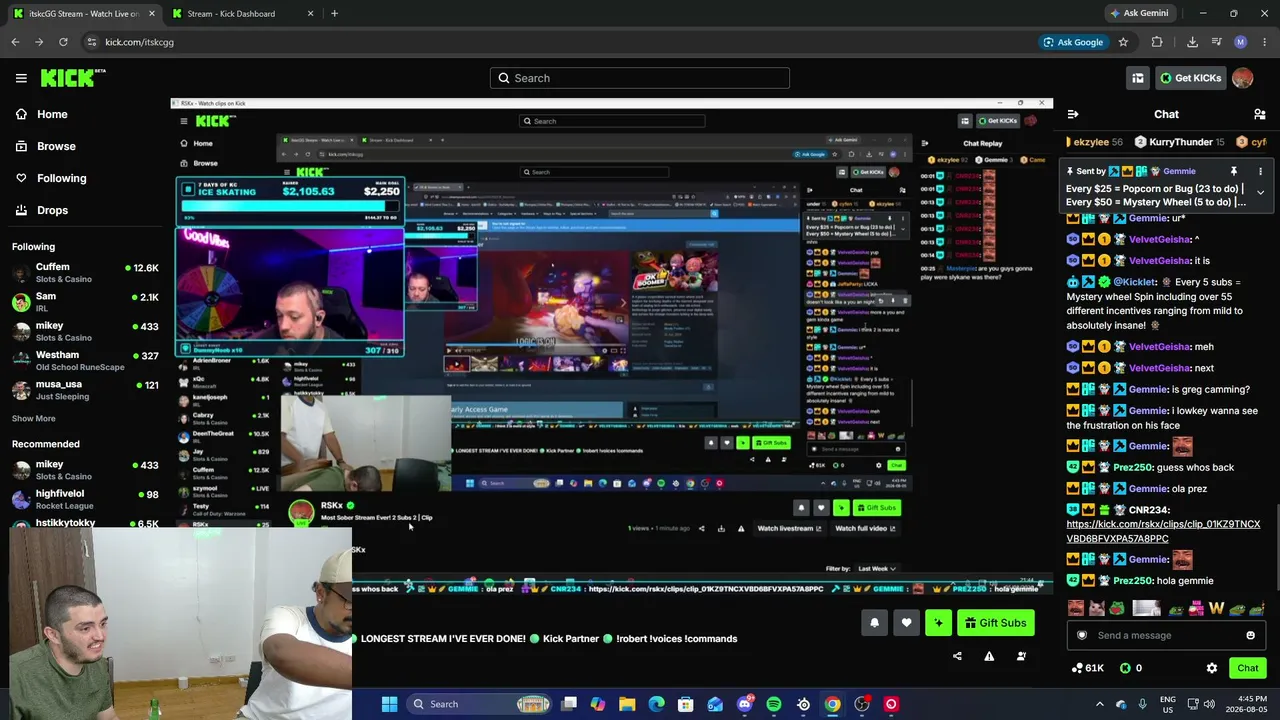The width and height of the screenshot is (1280, 720).
Task: Click the gold W quick emote
Action: (1216, 608)
